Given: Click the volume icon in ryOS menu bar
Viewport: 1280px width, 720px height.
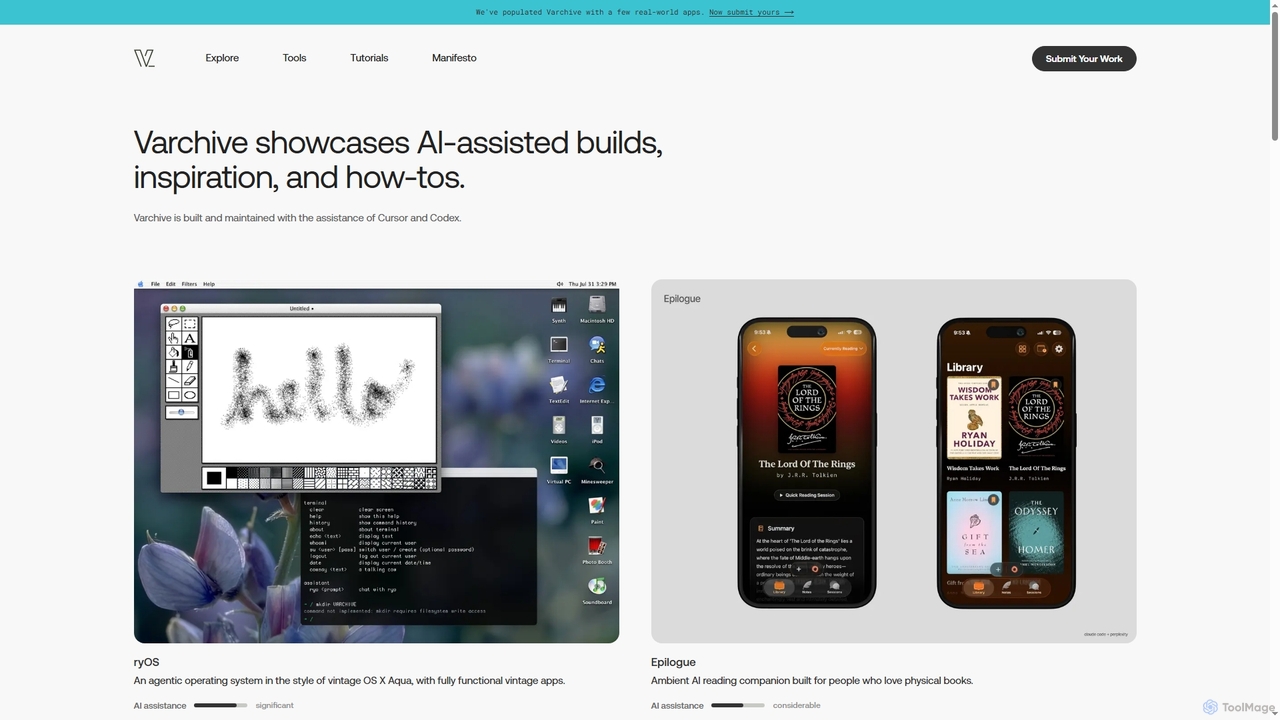Looking at the screenshot, I should [x=560, y=284].
